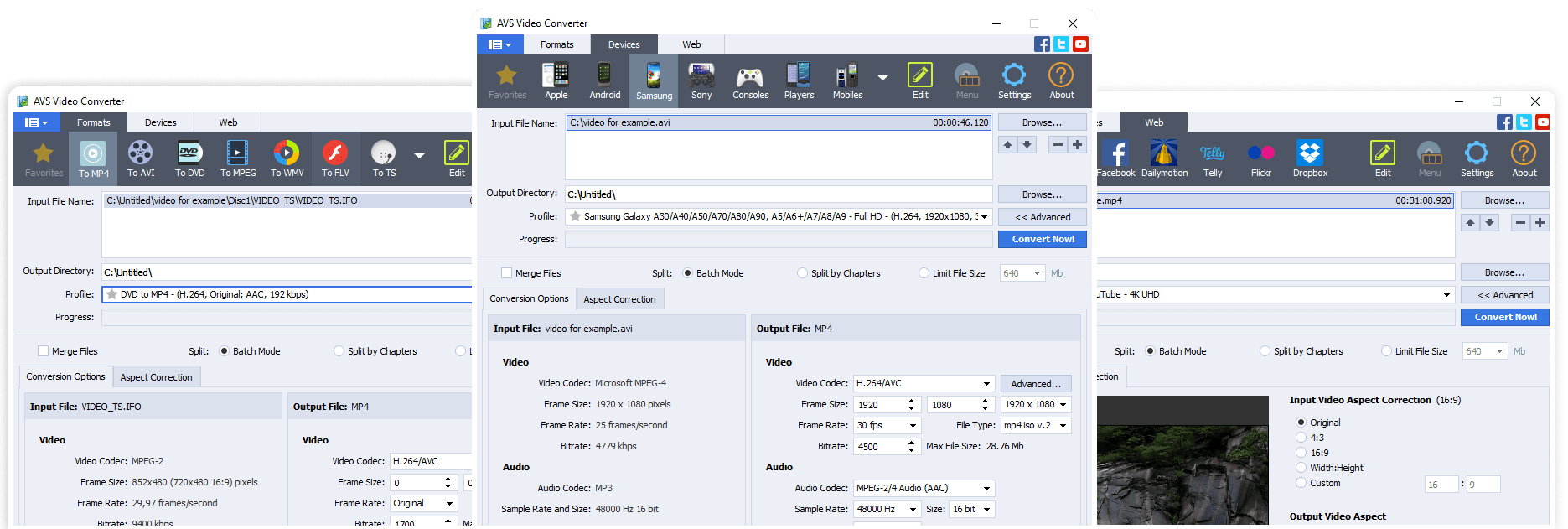Enable Merge Files in left window
The image size is (1568, 529).
coord(43,351)
